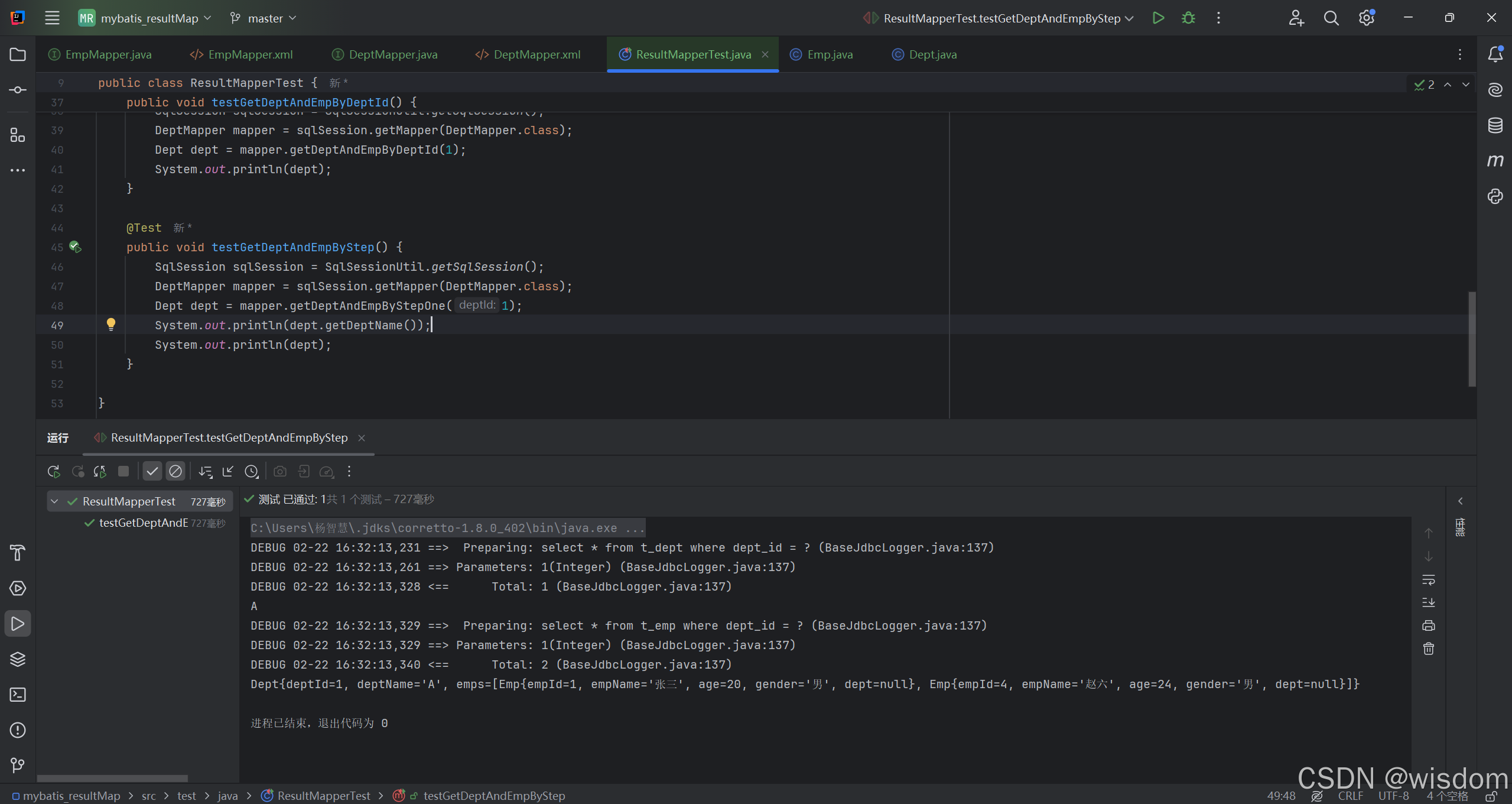The height and width of the screenshot is (804, 1512).
Task: Hide the Run panel side chevron
Action: coord(1461,501)
